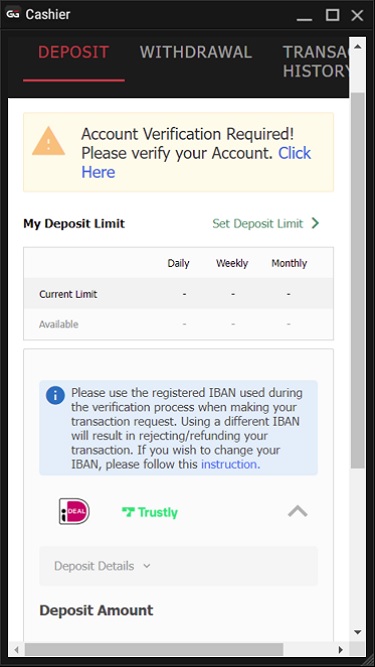Collapse the payment methods panel chevron
This screenshot has width=375, height=667.
pos(298,511)
